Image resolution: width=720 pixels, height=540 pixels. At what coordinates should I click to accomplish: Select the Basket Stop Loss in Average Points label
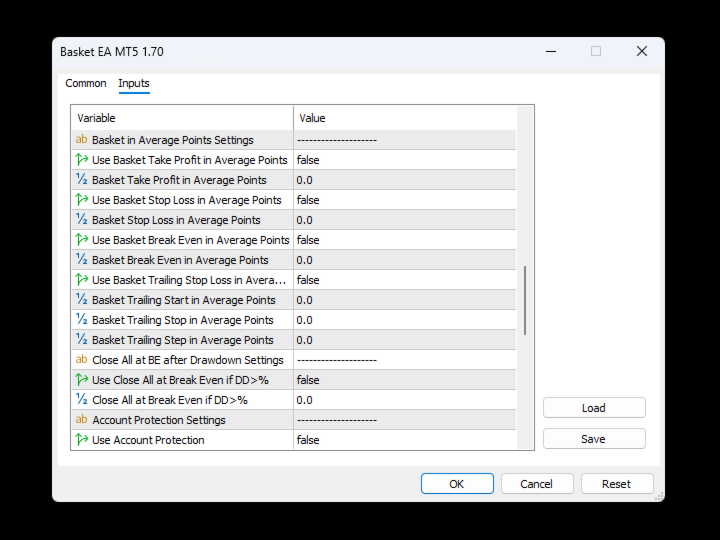click(176, 220)
